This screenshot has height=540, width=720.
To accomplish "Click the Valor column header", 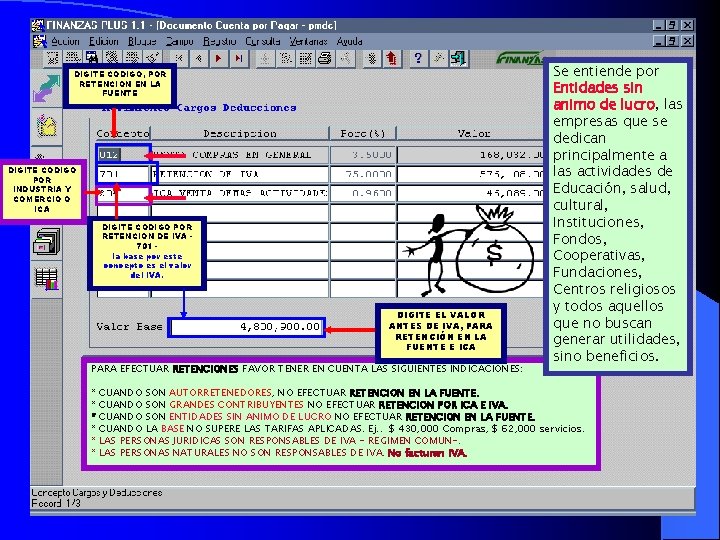I will [473, 134].
